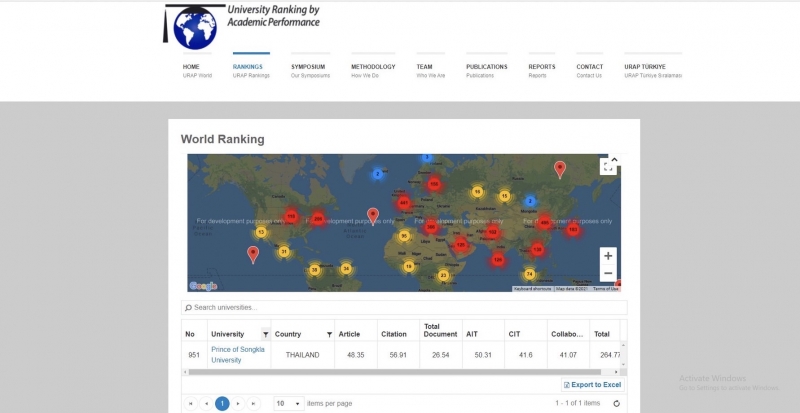Image resolution: width=800 pixels, height=413 pixels.
Task: Open Google logo on the map
Action: [x=203, y=286]
